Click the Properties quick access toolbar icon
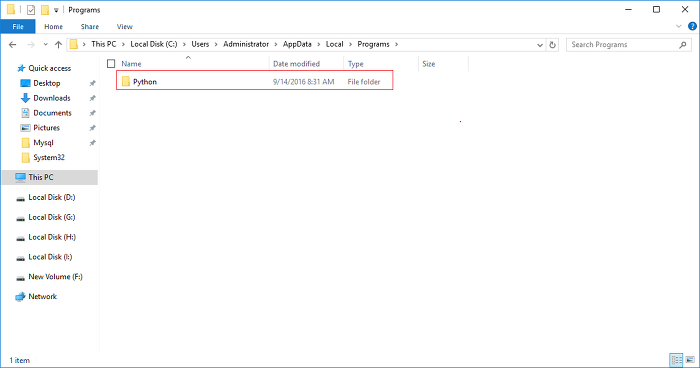 coord(31,10)
